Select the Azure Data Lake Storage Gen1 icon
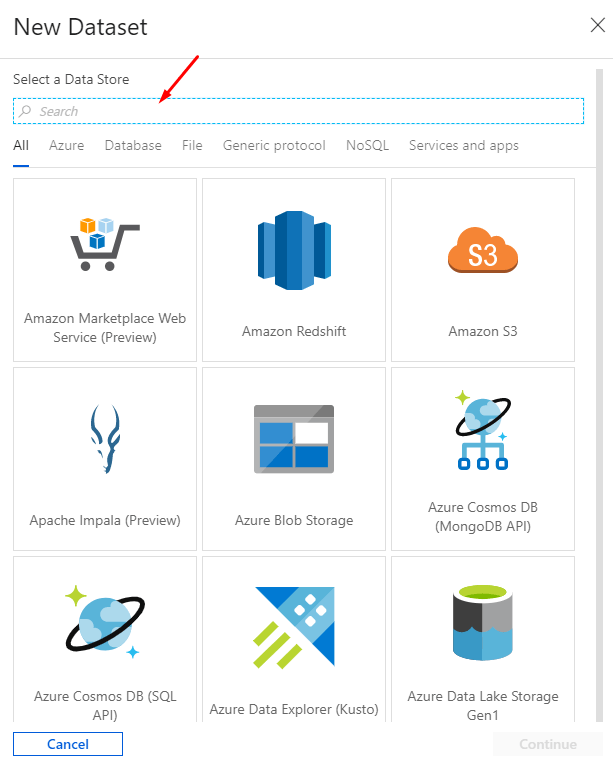The height and width of the screenshot is (772, 613). [483, 622]
